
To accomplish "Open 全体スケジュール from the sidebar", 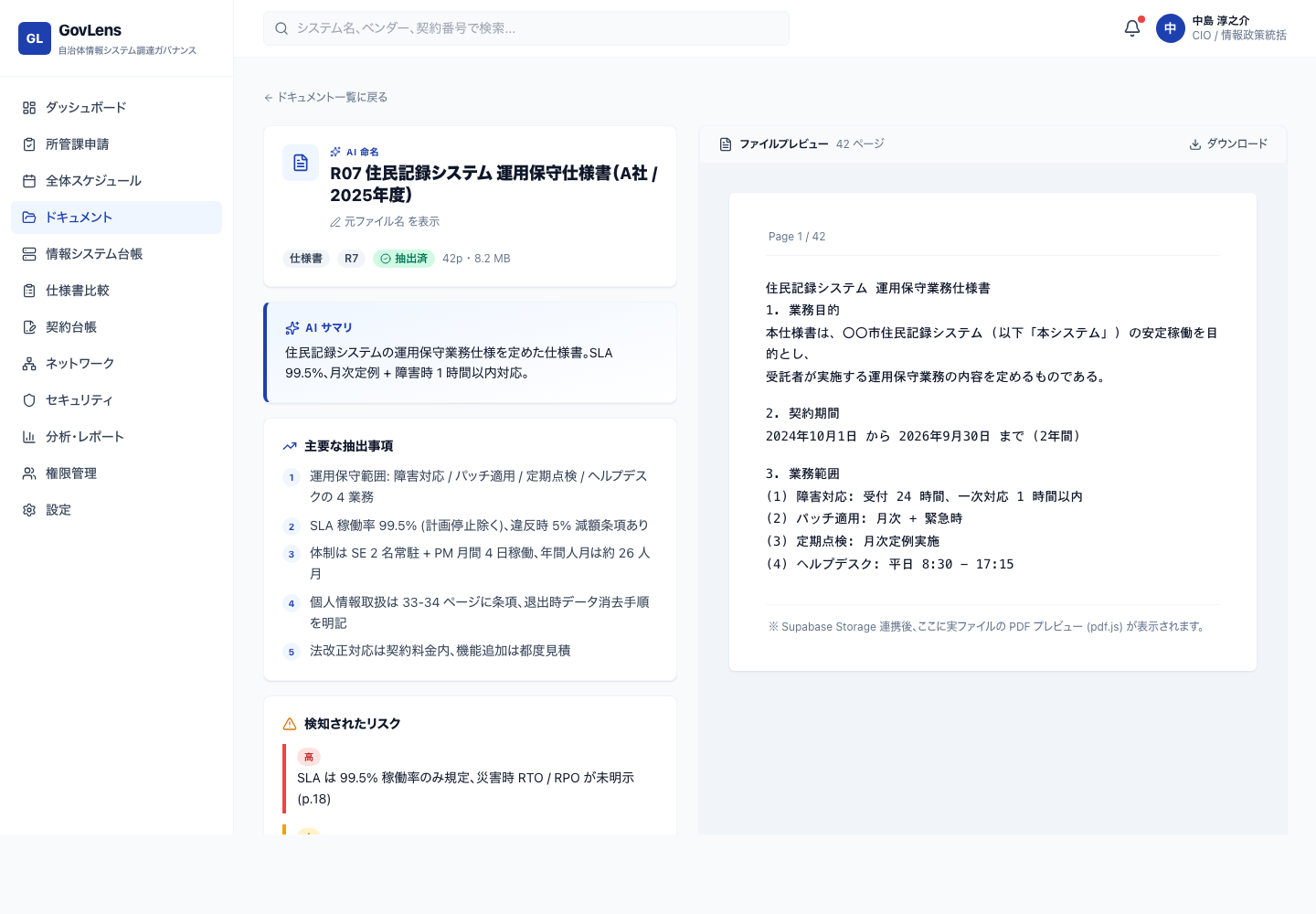I will click(93, 181).
